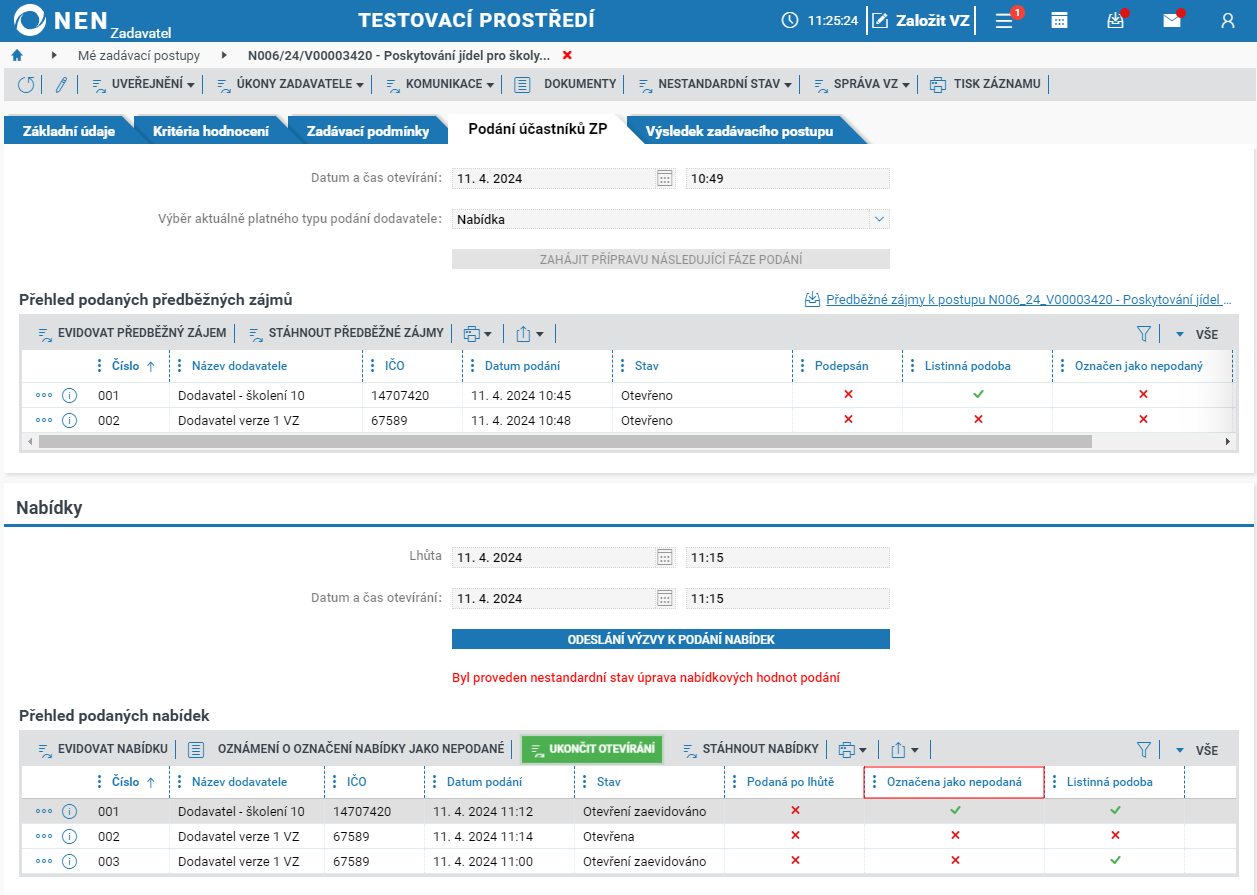The image size is (1257, 895).
Task: Click STÁHNOUT PŘEDBĚŽNÉ ZÁJMY button
Action: (345, 334)
